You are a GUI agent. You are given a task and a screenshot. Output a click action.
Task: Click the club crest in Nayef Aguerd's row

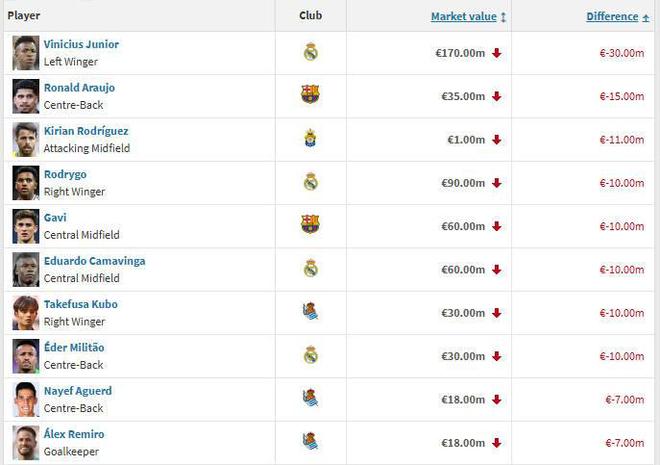click(310, 398)
